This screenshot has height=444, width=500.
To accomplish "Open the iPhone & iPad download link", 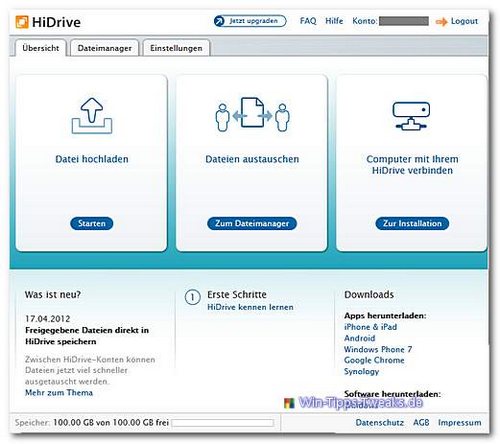I will (x=370, y=327).
